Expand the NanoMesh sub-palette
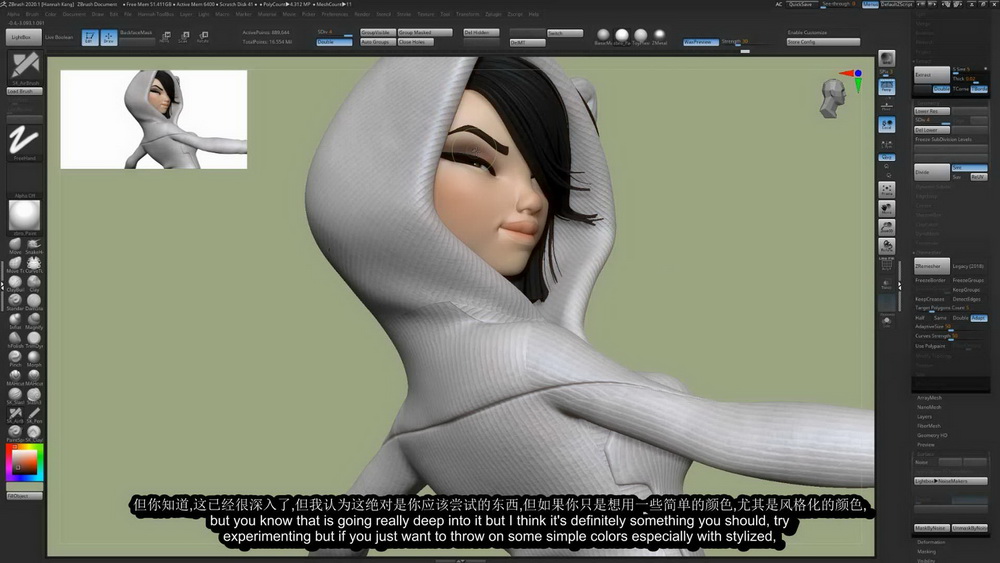 pyautogui.click(x=929, y=407)
